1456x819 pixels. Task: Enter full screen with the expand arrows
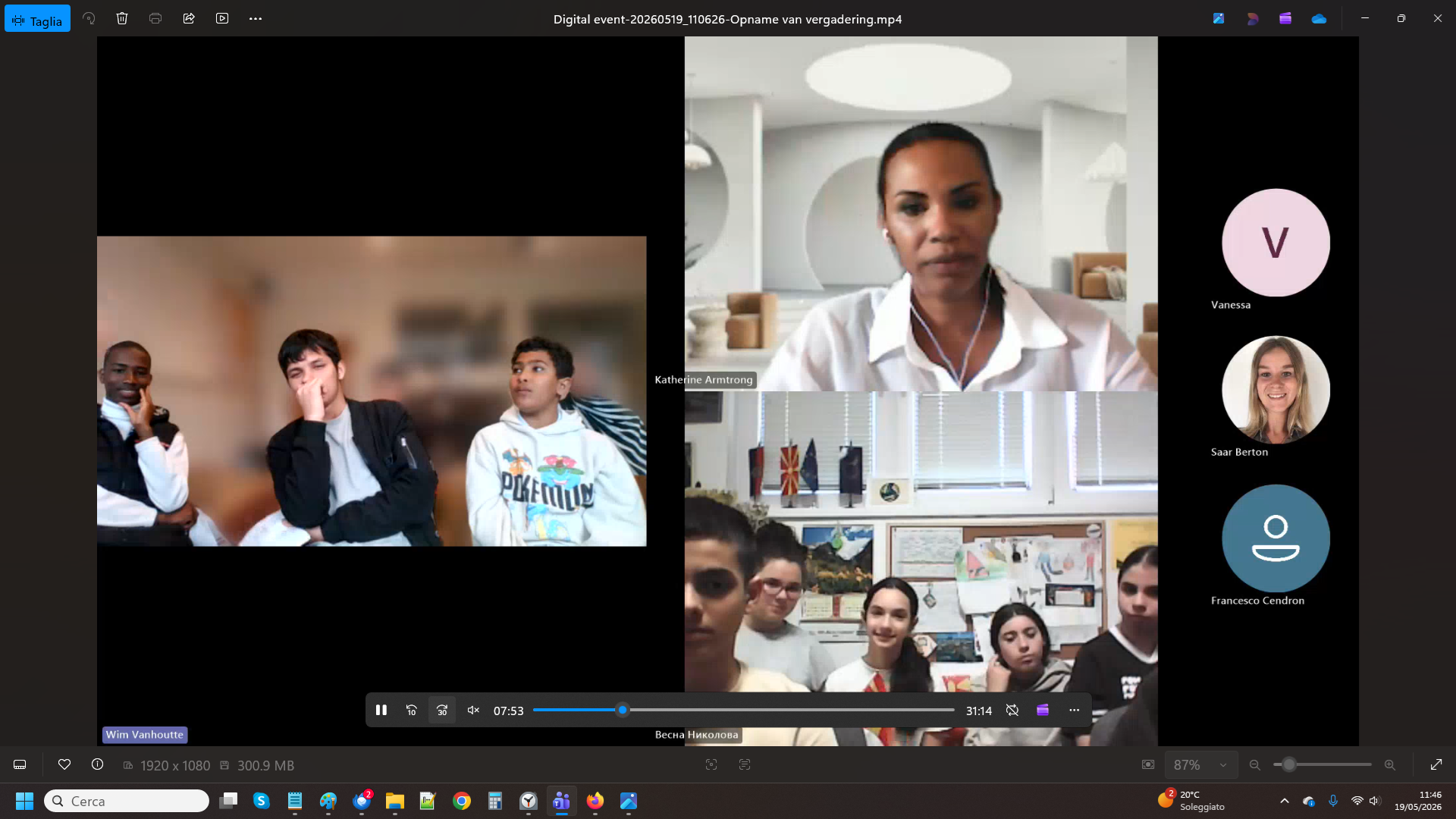click(1436, 765)
